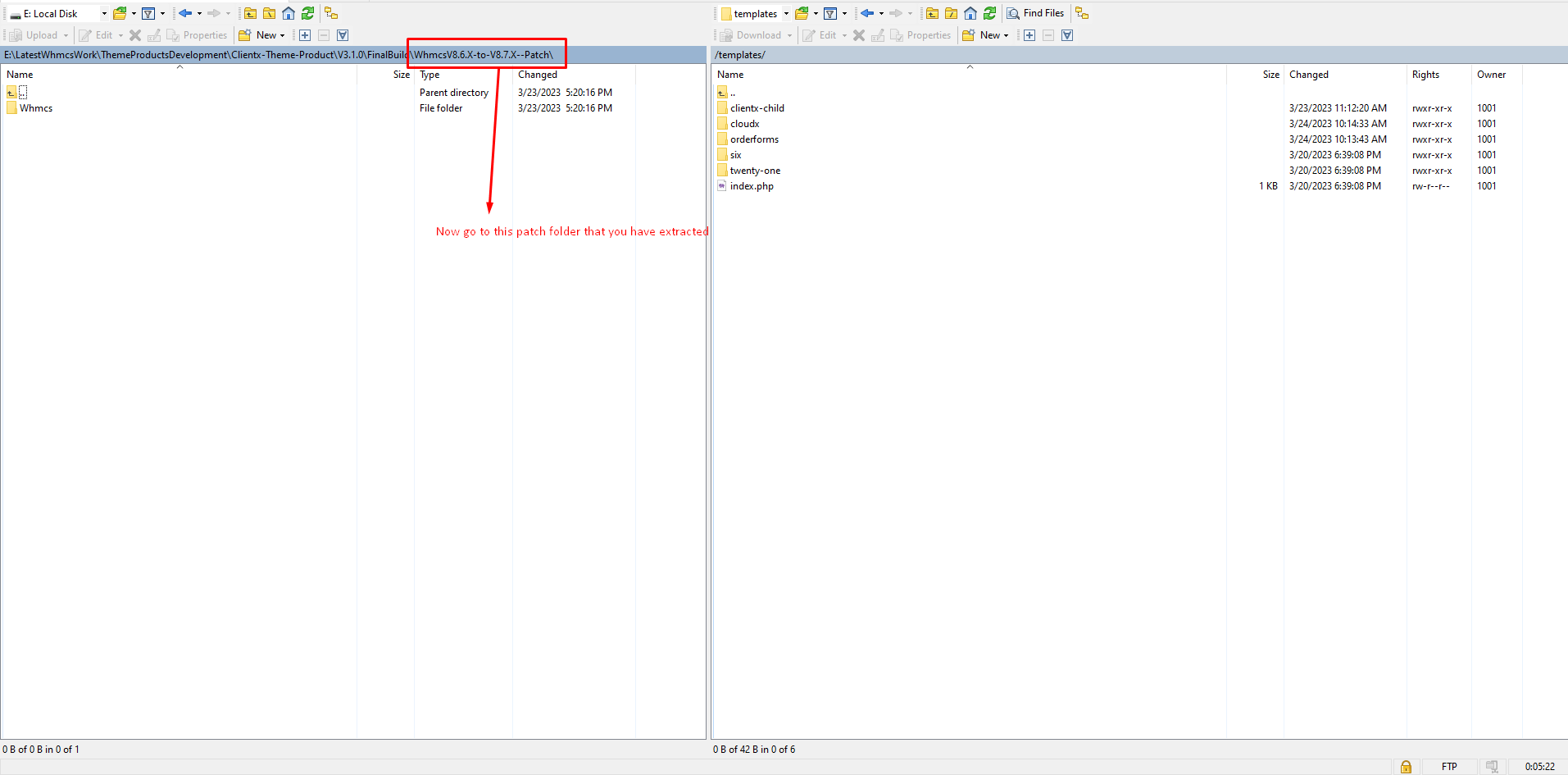Sort remote files by Changed column
1568x775 pixels.
[1308, 75]
